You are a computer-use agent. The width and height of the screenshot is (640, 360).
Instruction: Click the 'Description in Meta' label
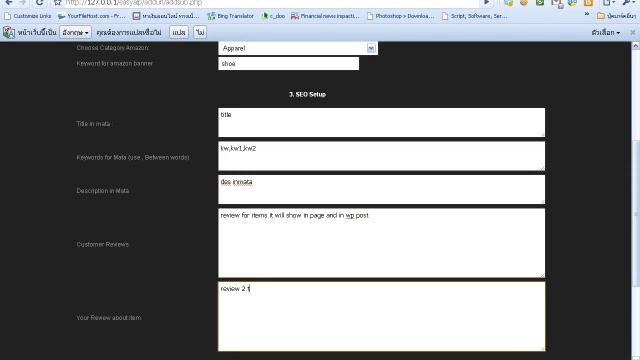103,191
